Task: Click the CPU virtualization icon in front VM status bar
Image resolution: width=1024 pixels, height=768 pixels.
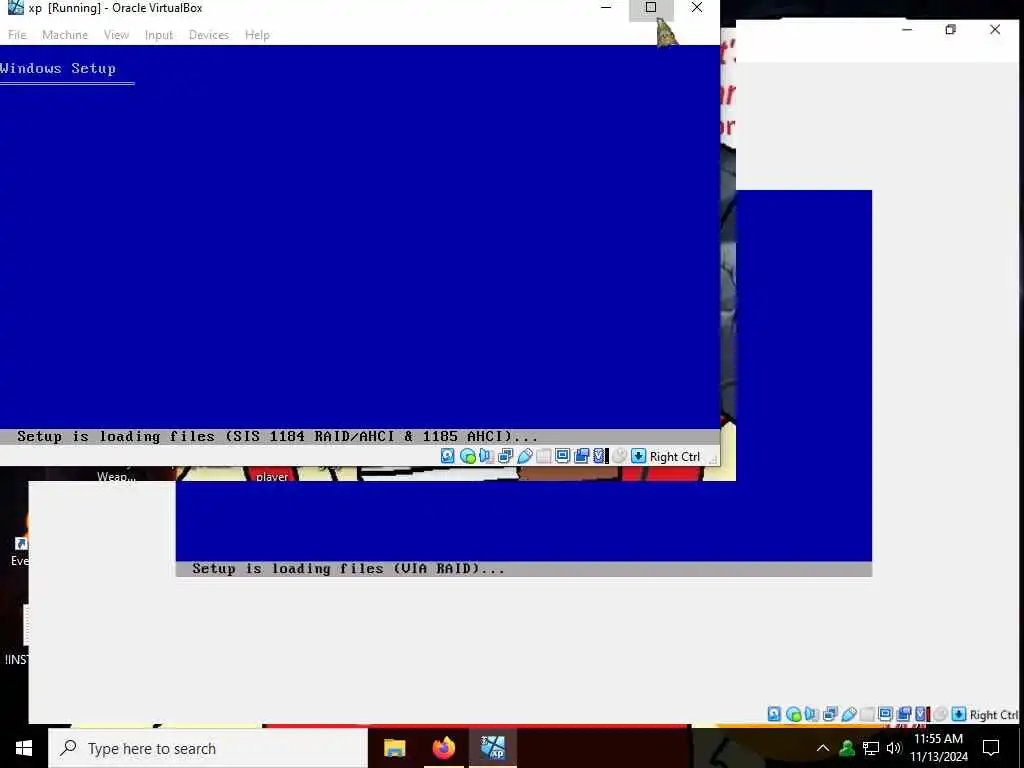Action: [x=600, y=456]
